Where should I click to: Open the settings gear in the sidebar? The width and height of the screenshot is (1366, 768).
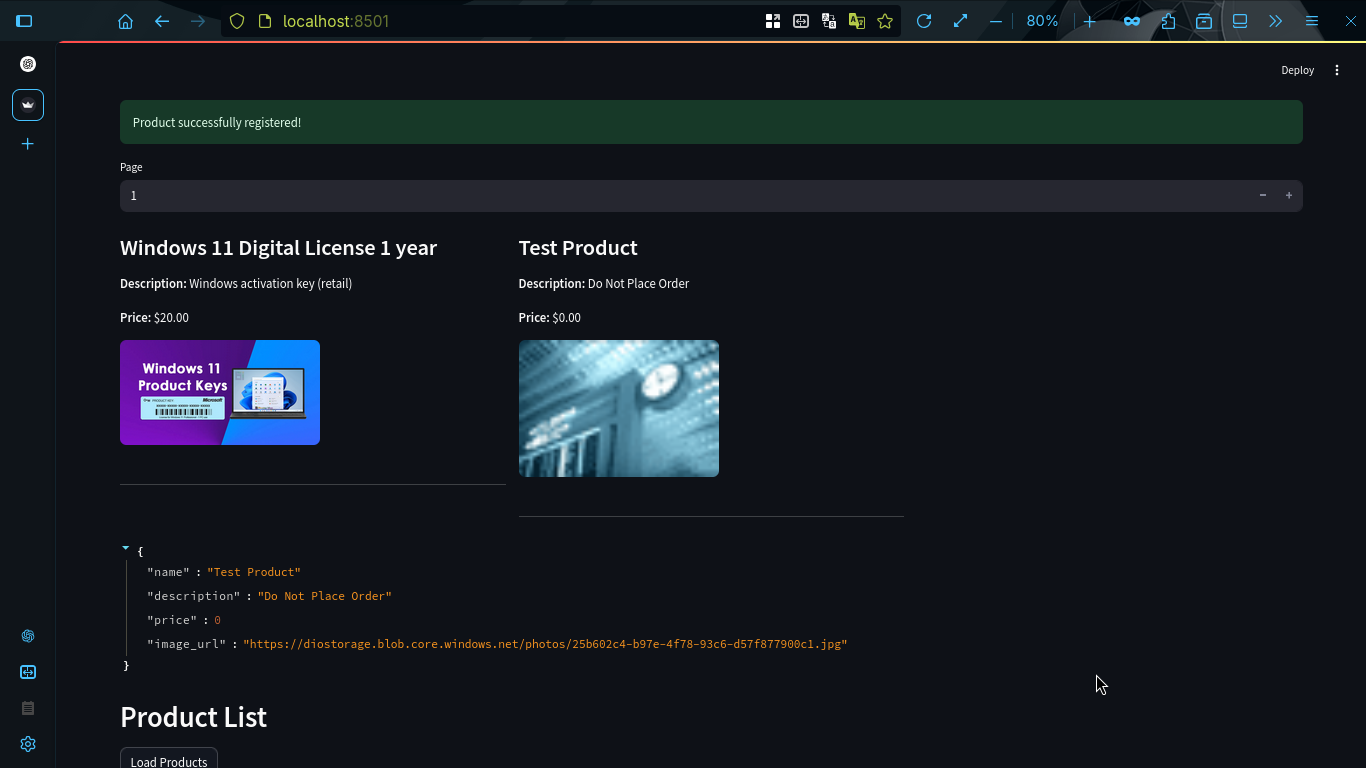[x=27, y=744]
